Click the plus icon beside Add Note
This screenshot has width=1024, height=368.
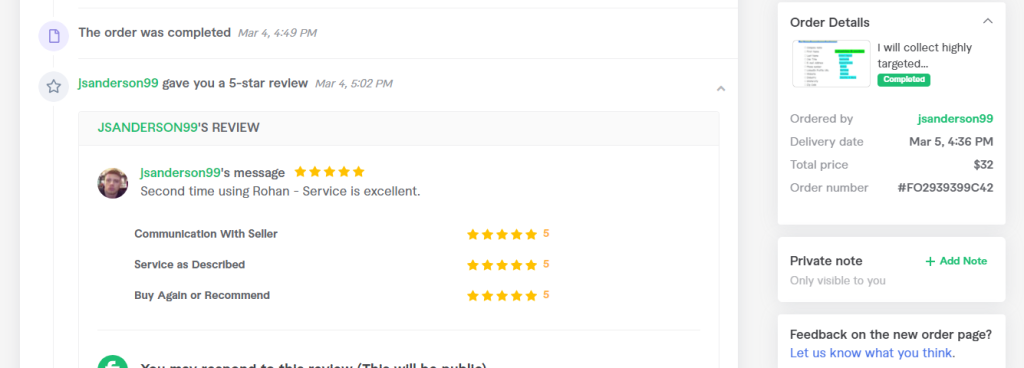click(930, 262)
